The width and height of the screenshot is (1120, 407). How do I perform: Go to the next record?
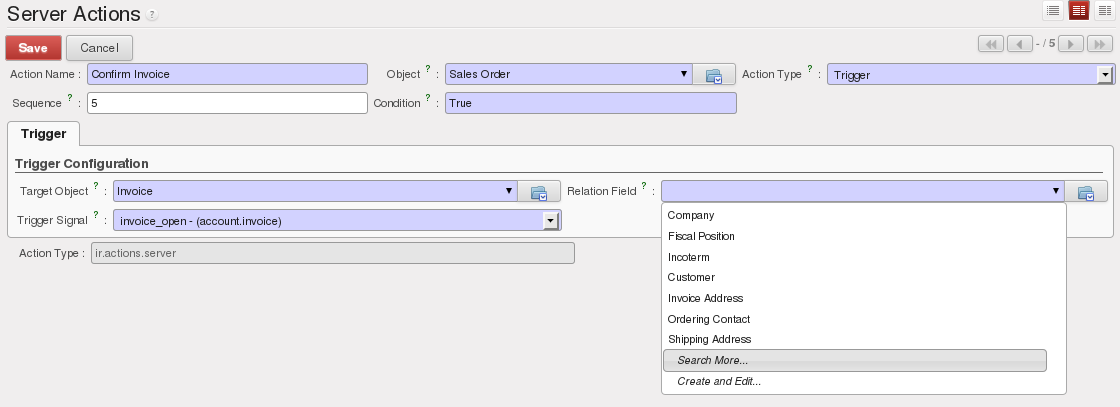[1071, 44]
